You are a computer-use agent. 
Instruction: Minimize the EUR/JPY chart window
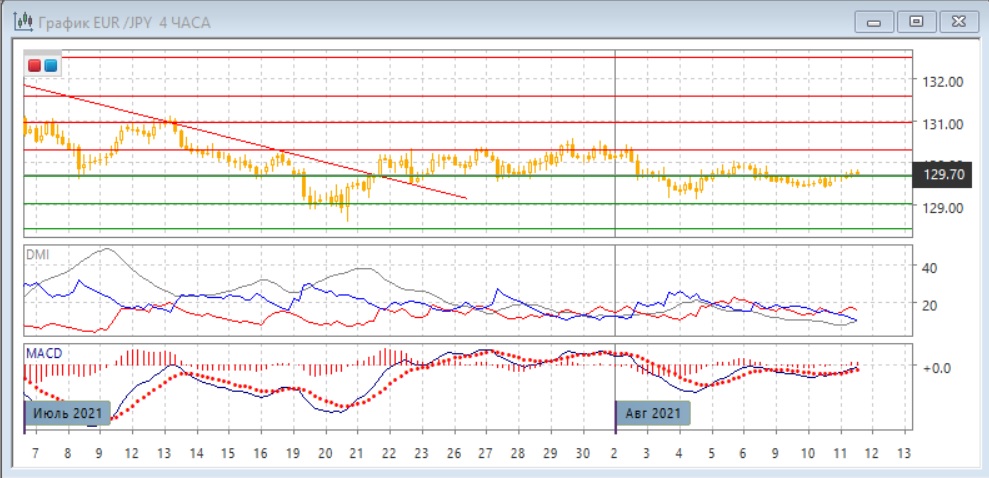tap(878, 20)
